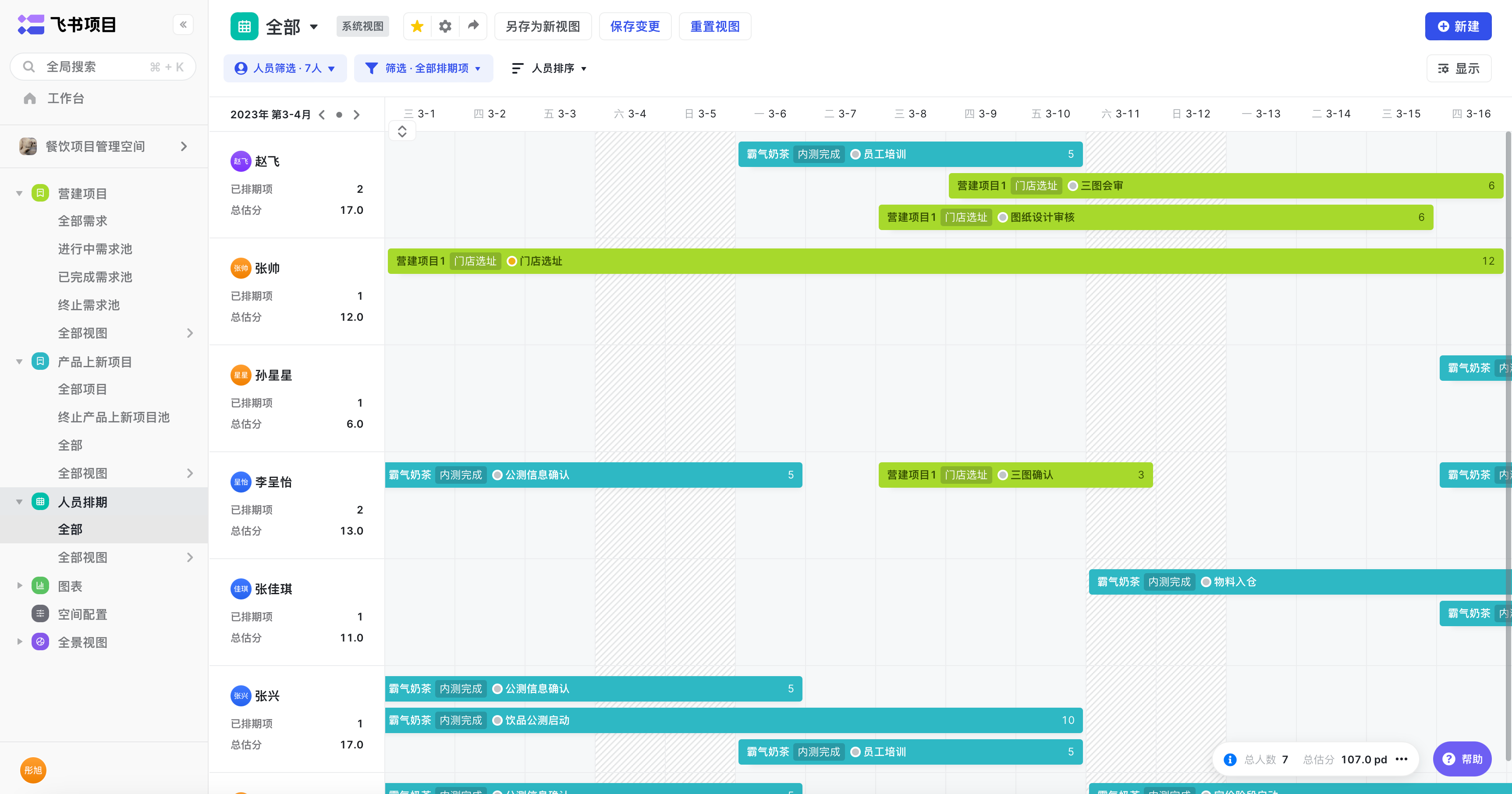
Task: Select 全部需求 in sidebar
Action: pos(83,221)
